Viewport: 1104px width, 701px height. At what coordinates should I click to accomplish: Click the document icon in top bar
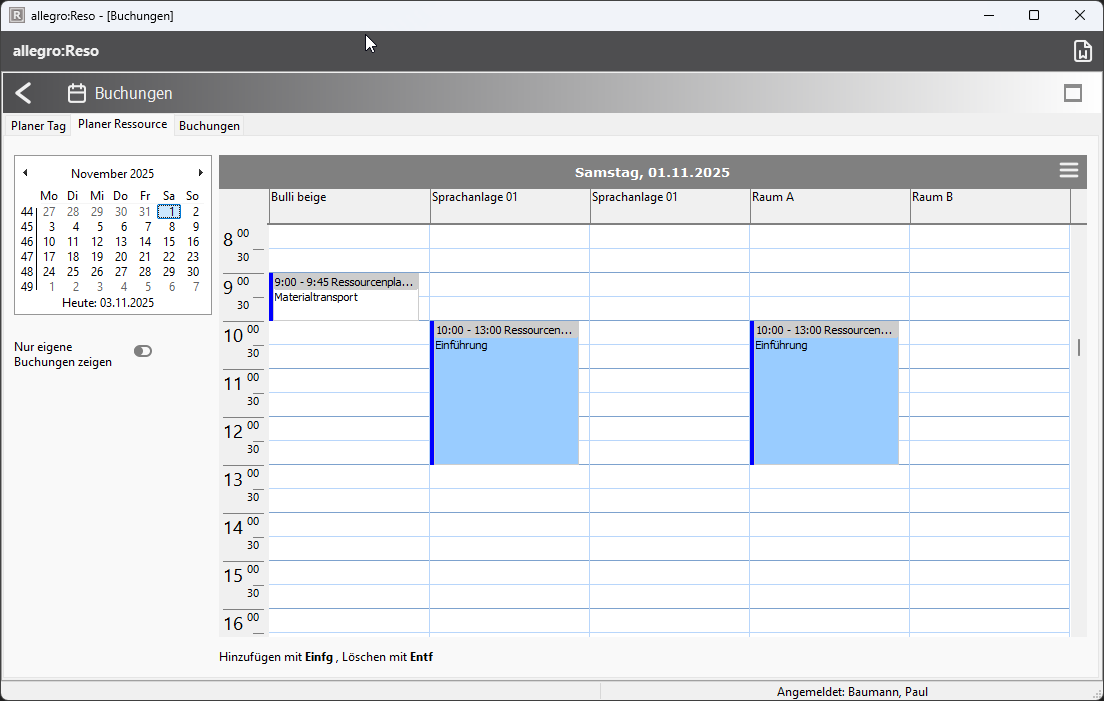[x=1081, y=51]
